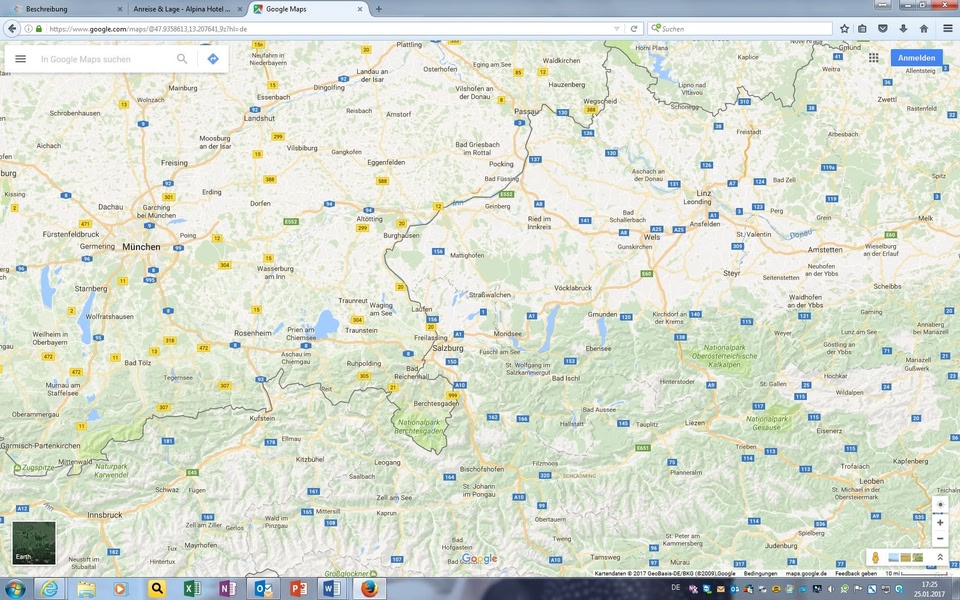Image resolution: width=960 pixels, height=600 pixels.
Task: Open the downloads arrow icon
Action: pyautogui.click(x=903, y=29)
